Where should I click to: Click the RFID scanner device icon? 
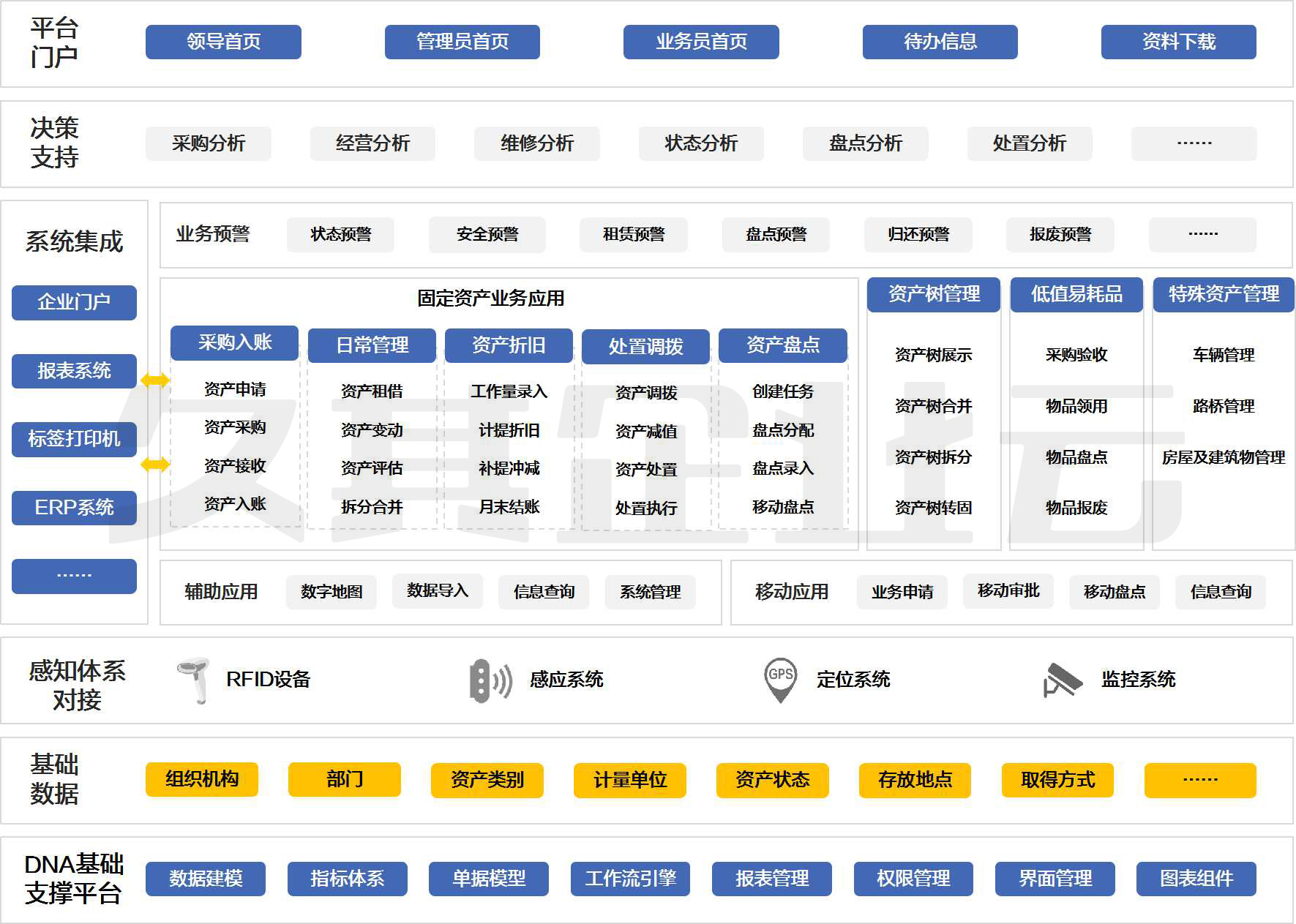[x=194, y=680]
